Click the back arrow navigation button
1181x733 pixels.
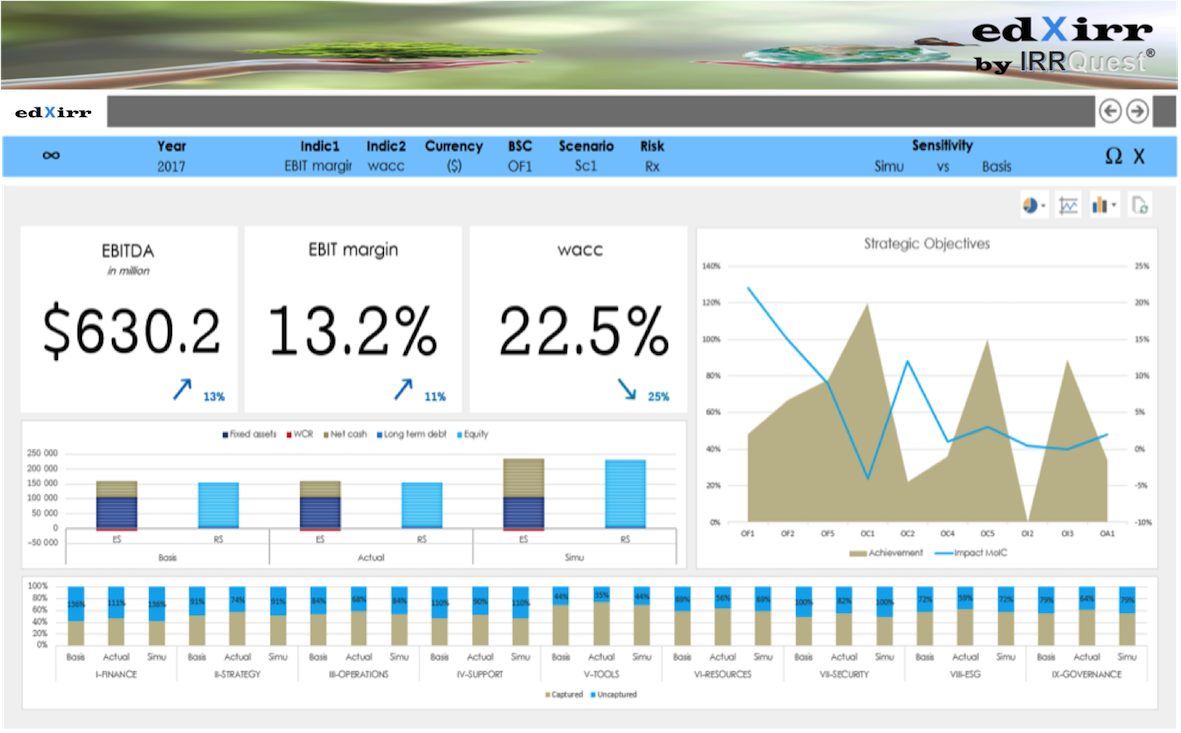click(x=1110, y=111)
